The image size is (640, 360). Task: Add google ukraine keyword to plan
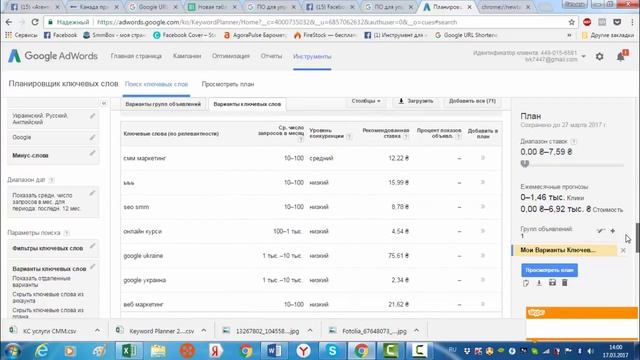coord(483,256)
